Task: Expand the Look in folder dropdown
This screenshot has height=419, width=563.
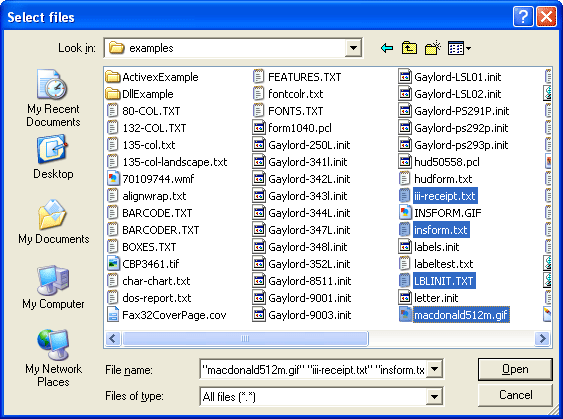Action: pos(353,48)
